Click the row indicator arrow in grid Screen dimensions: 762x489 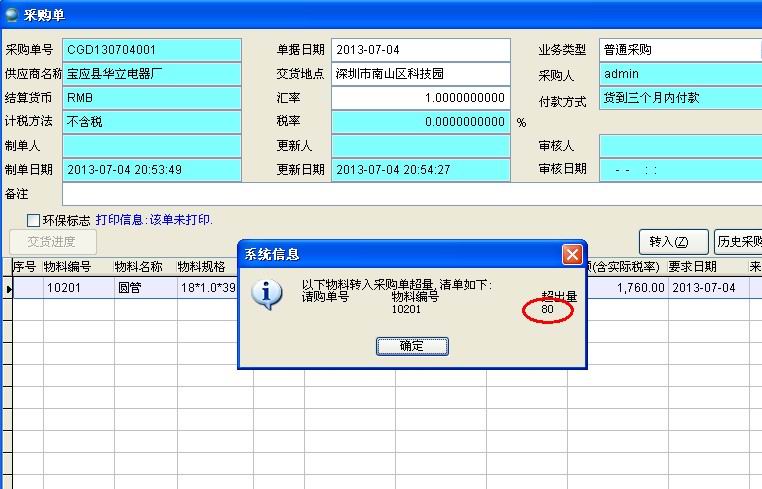pyautogui.click(x=6, y=288)
